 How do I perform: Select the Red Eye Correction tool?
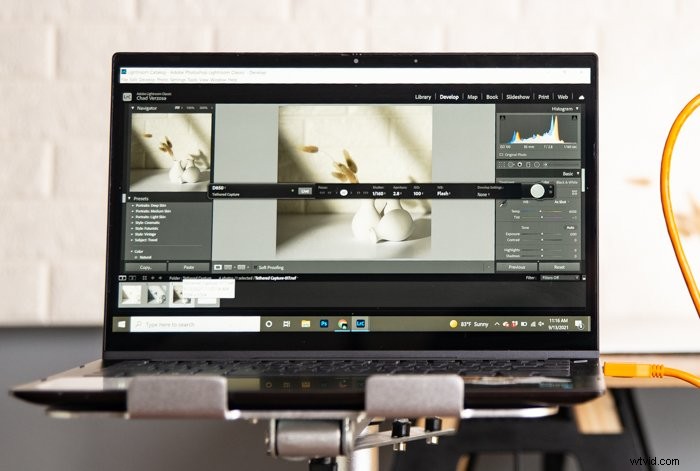520,165
